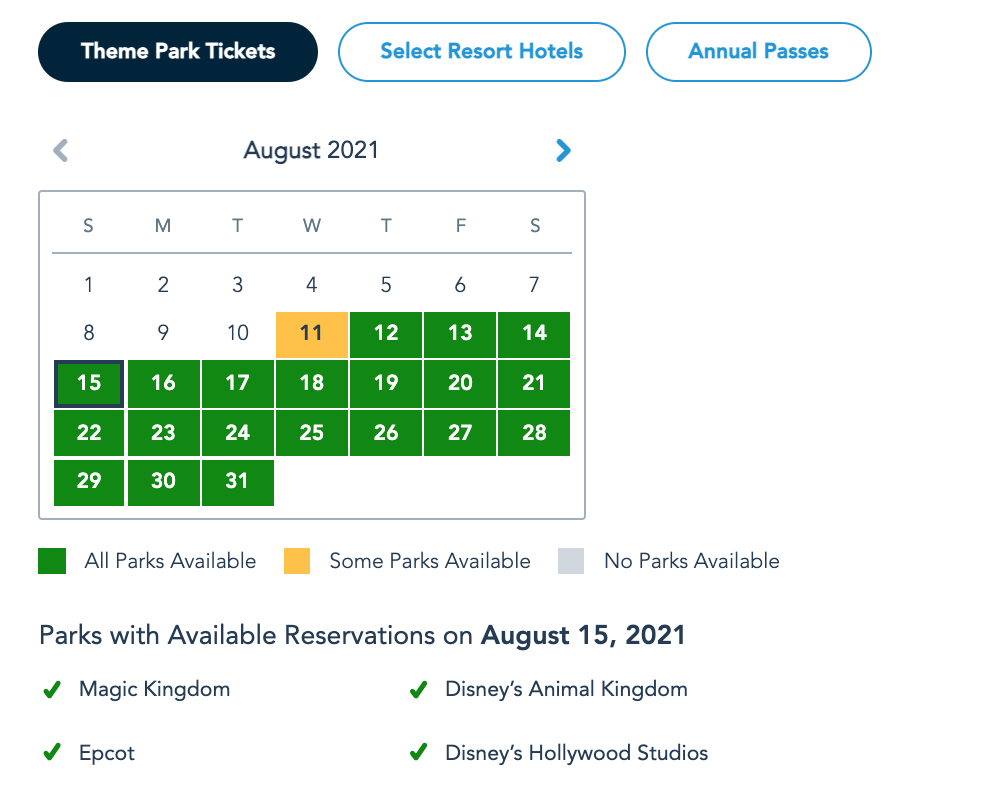Viewport: 992px width, 800px height.
Task: Switch to Annual Passes tab
Action: [x=758, y=51]
